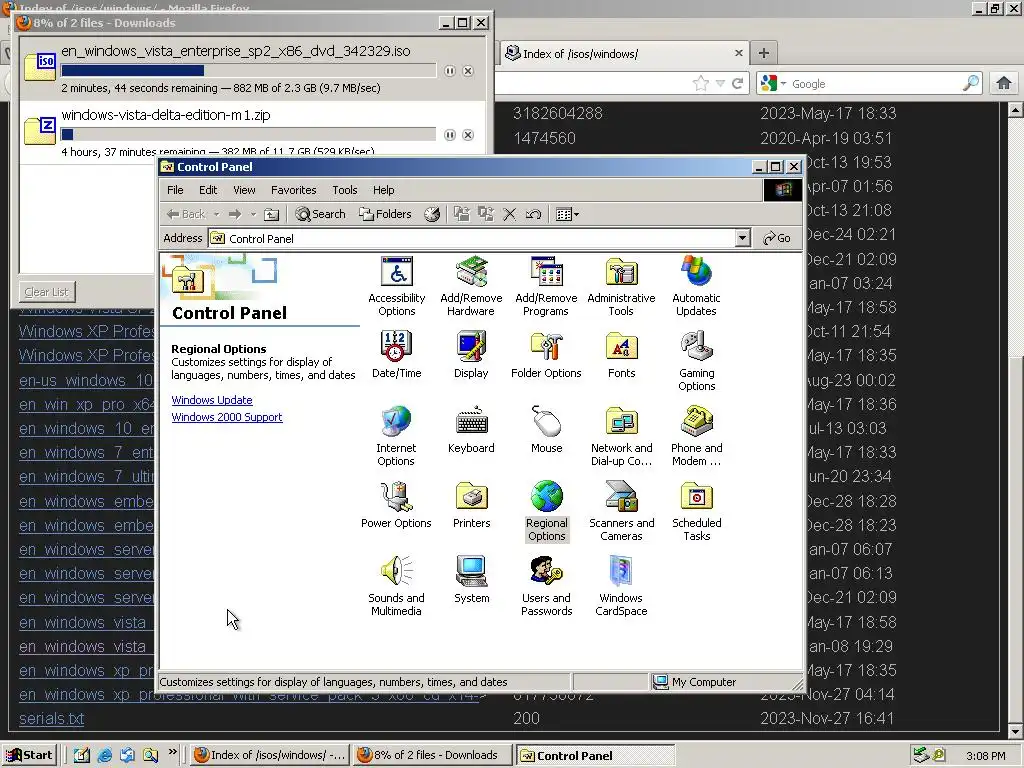Select Regional Options icon
This screenshot has width=1024, height=768.
(546, 511)
